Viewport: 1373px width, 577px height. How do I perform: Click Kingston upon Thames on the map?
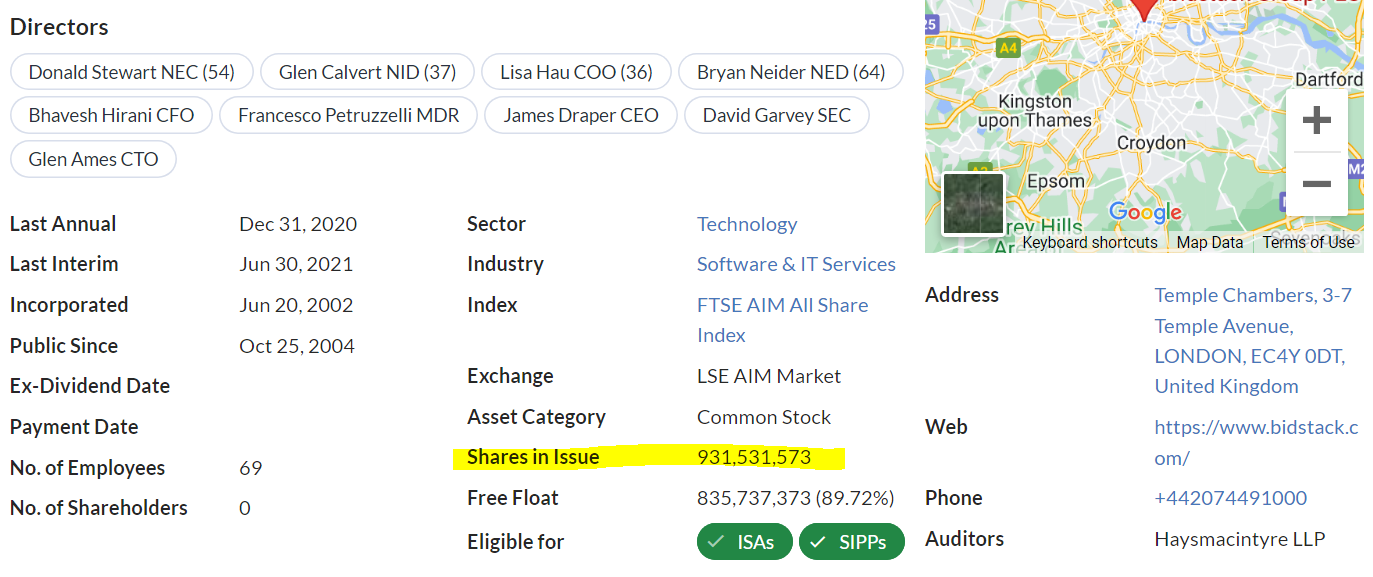pos(1035,111)
